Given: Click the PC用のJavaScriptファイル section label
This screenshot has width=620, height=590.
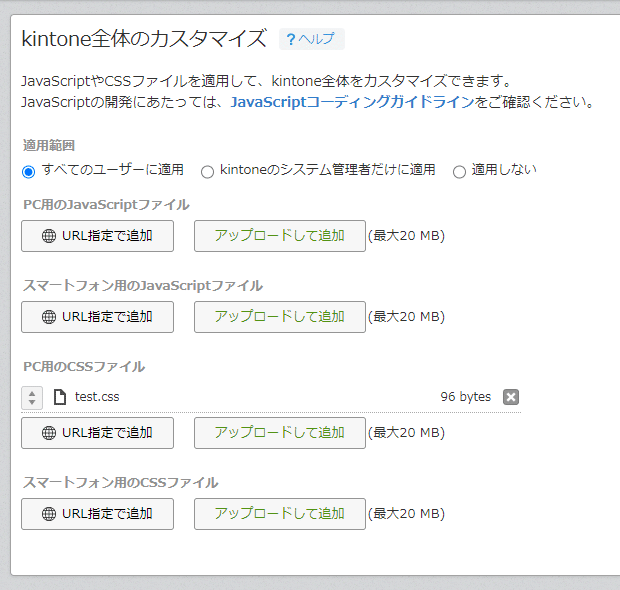Looking at the screenshot, I should [106, 205].
